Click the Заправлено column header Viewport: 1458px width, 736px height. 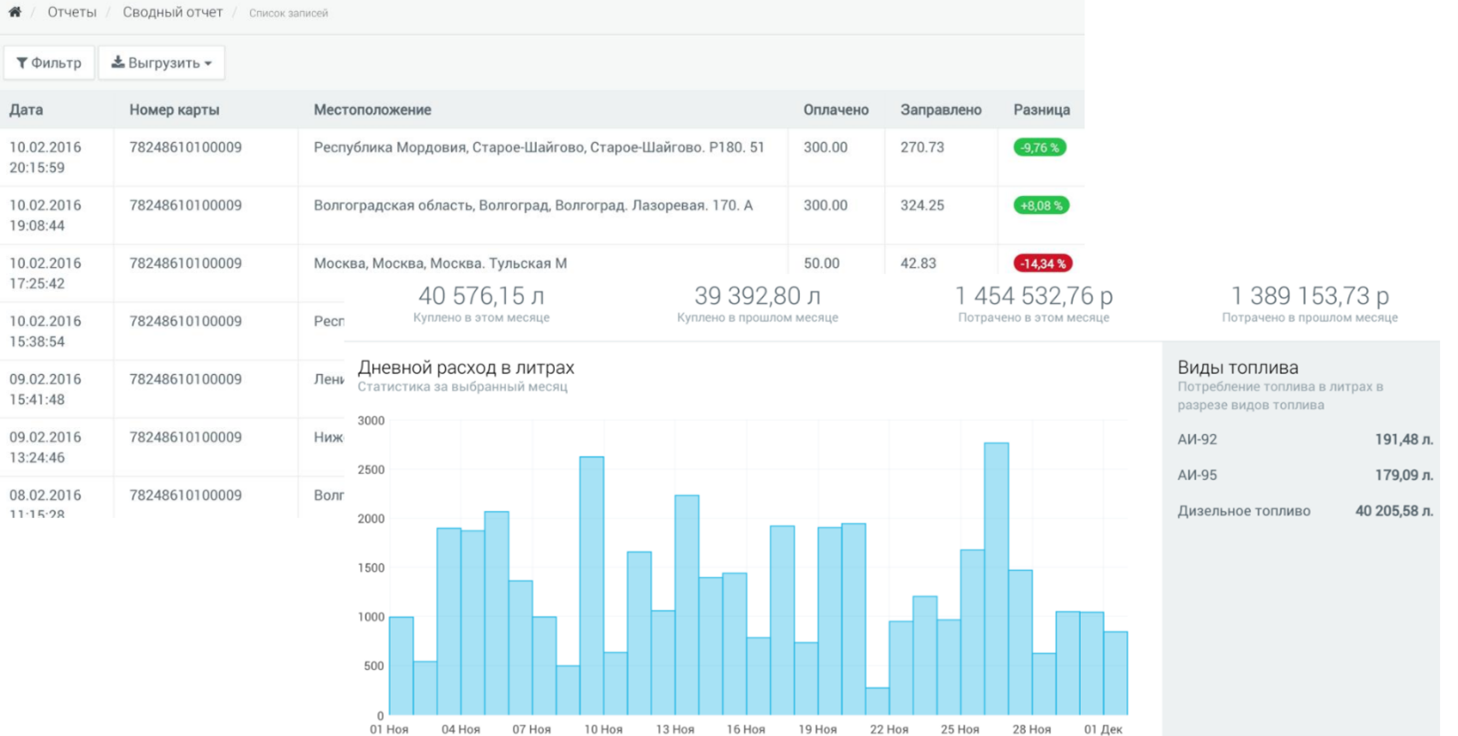(941, 110)
